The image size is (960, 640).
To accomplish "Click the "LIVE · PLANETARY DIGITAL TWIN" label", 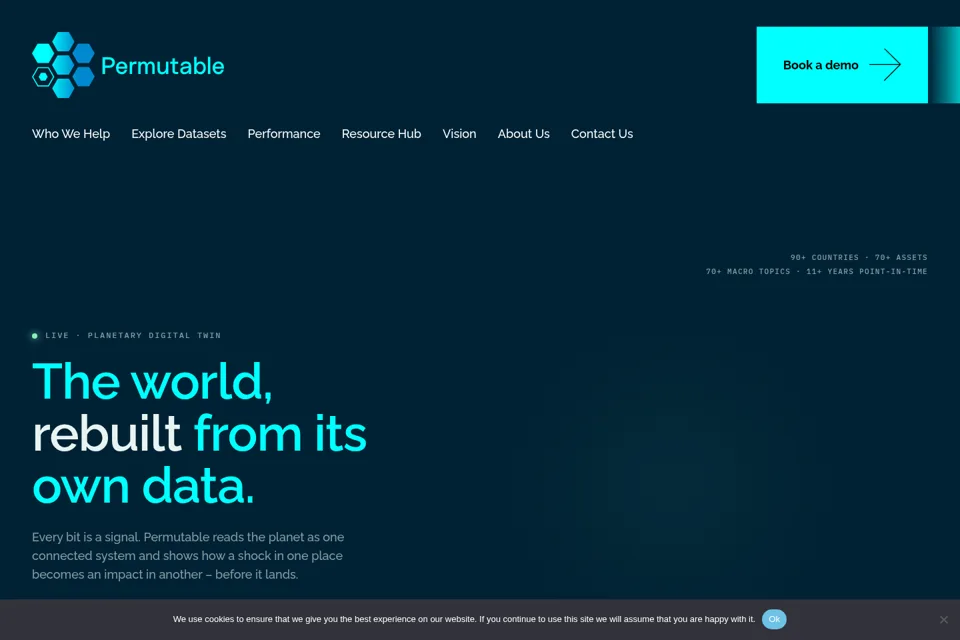I will [x=133, y=336].
